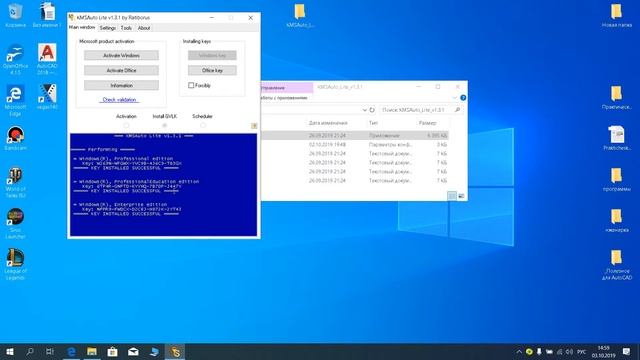Image resolution: width=640 pixels, height=360 pixels.
Task: Open Microsoft Store from taskbar
Action: click(x=112, y=351)
